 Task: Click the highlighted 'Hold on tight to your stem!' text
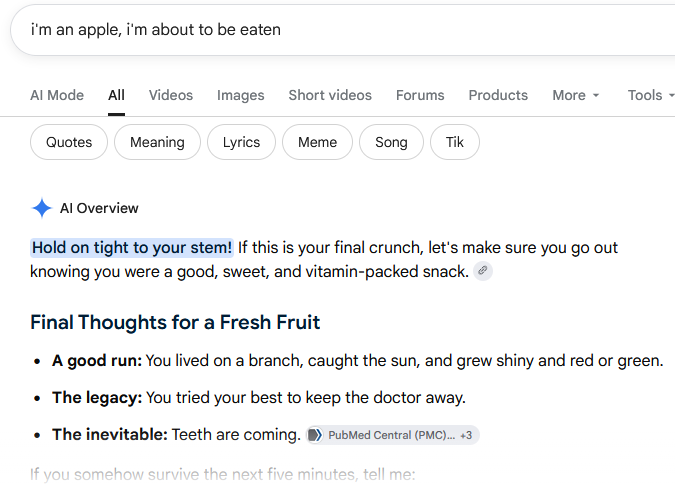click(132, 248)
